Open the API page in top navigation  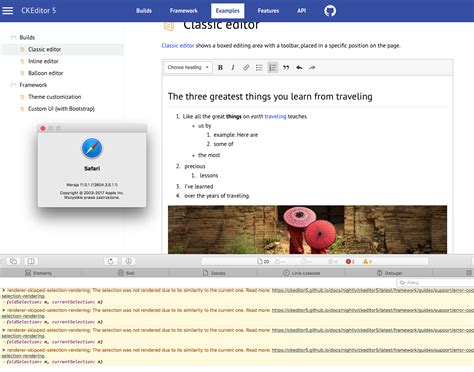[301, 11]
